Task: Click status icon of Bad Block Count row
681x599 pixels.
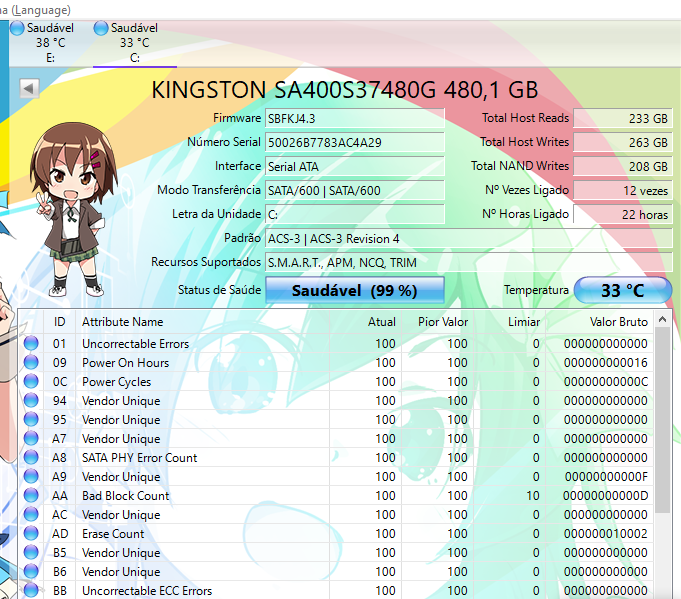Action: (31, 495)
